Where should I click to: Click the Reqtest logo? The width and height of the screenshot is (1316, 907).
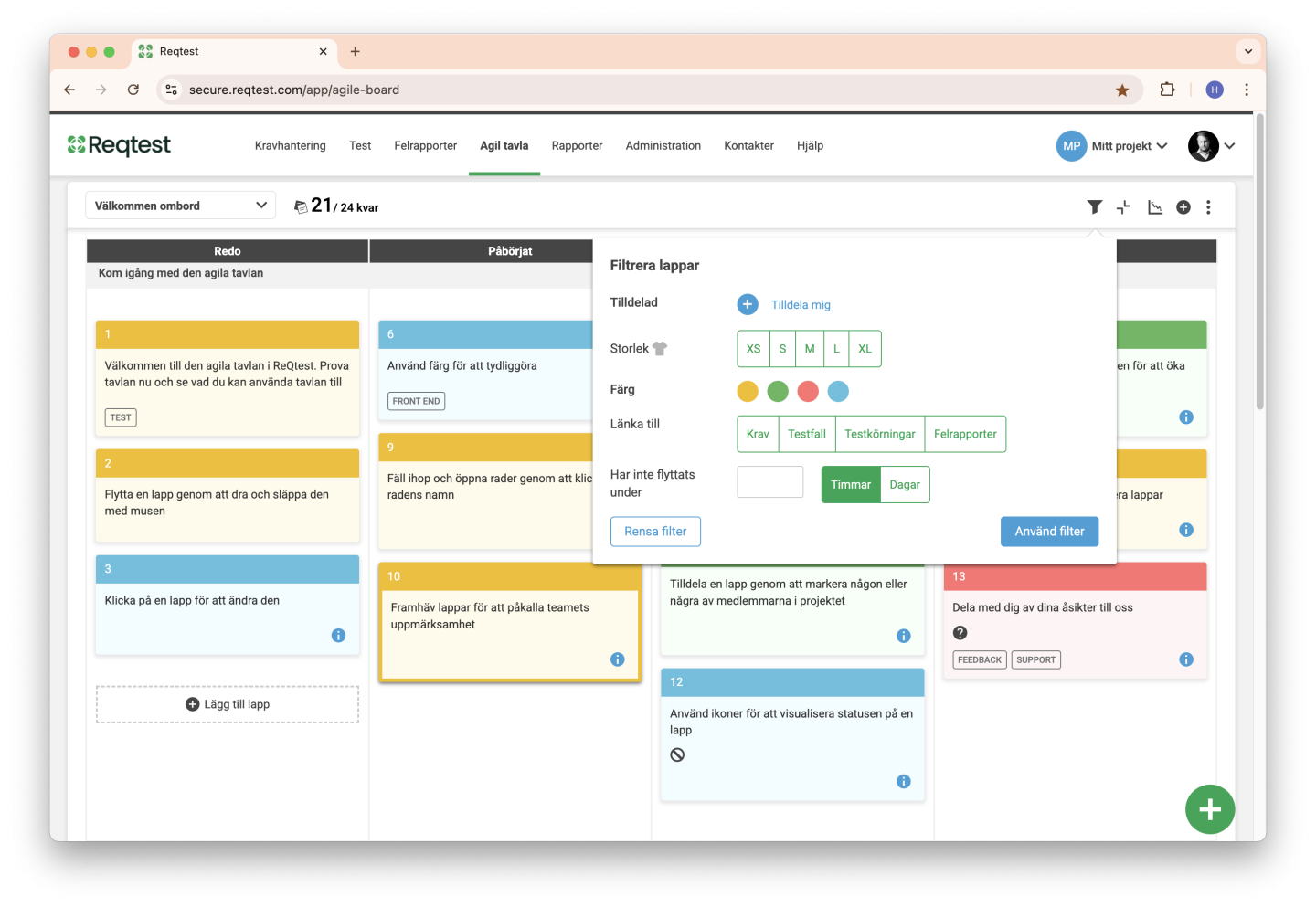119,145
